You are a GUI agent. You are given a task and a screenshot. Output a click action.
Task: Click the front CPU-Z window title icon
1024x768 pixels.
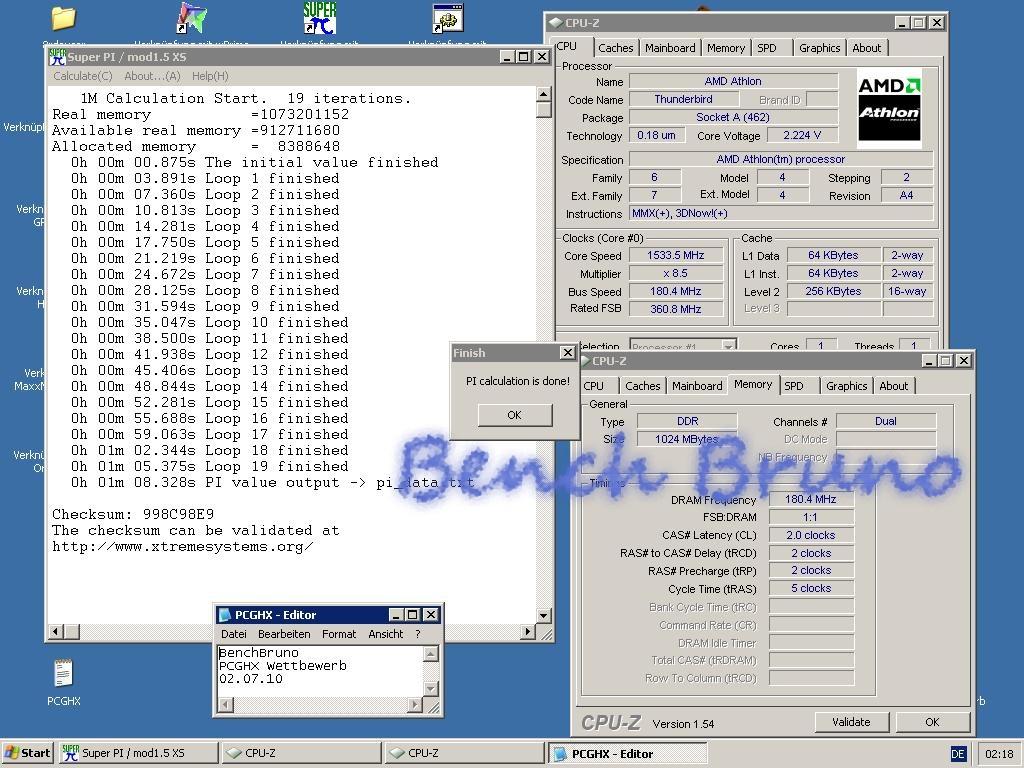pos(584,360)
